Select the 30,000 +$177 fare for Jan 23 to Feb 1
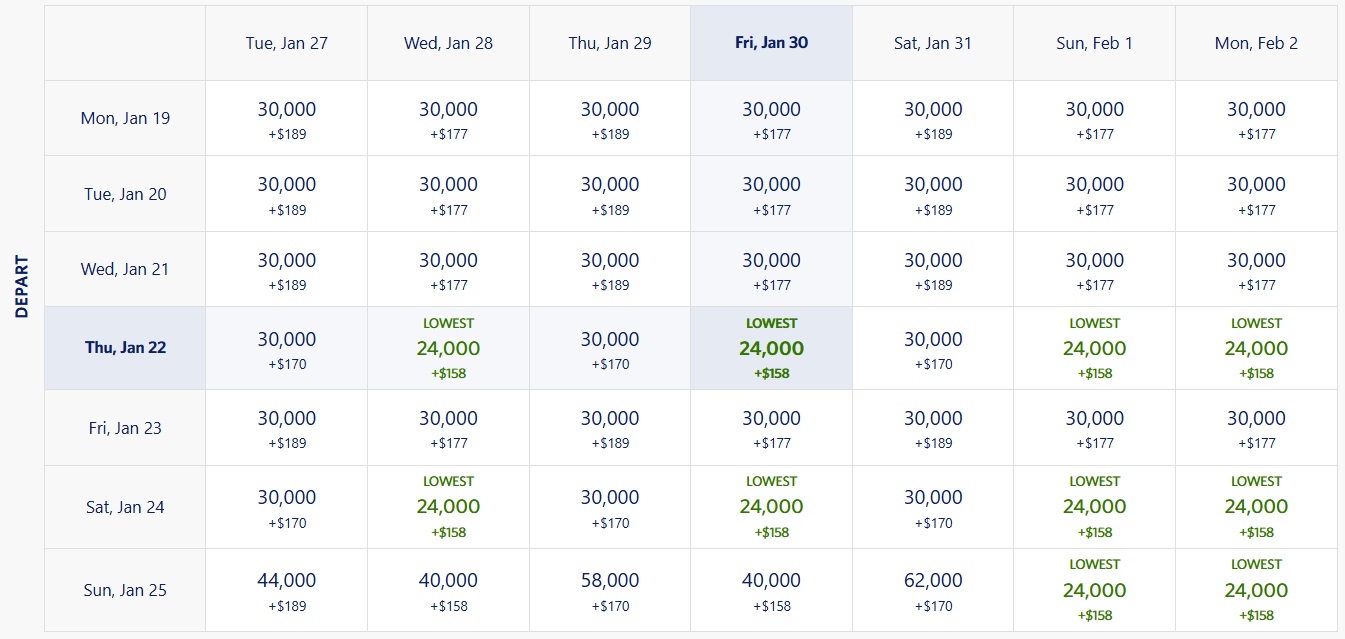This screenshot has height=639, width=1345. 1094,427
